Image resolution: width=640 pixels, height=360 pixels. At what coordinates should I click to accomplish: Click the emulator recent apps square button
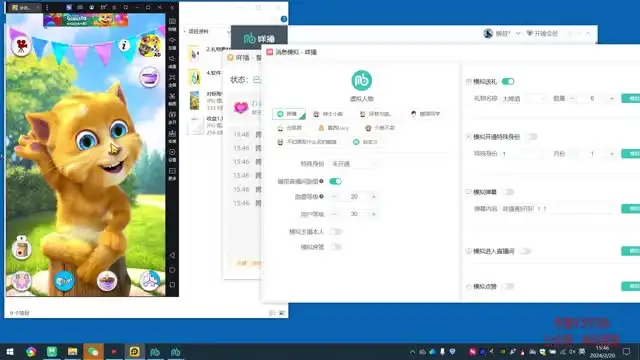coord(172,284)
